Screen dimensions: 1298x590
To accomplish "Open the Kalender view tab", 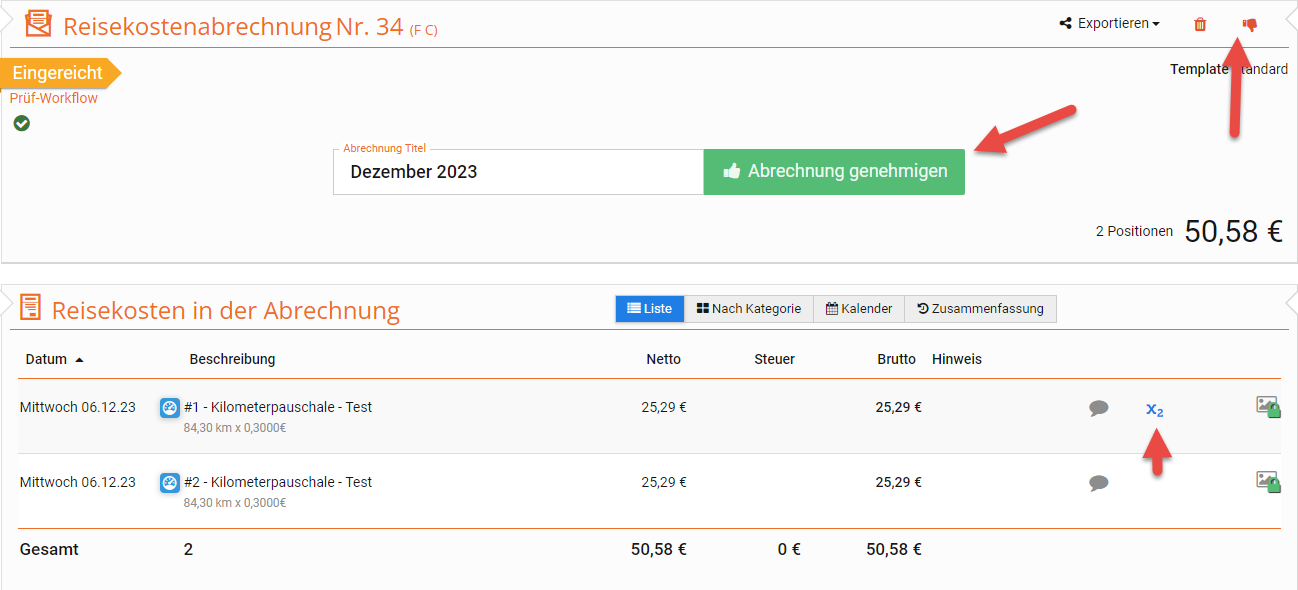I will click(x=858, y=309).
